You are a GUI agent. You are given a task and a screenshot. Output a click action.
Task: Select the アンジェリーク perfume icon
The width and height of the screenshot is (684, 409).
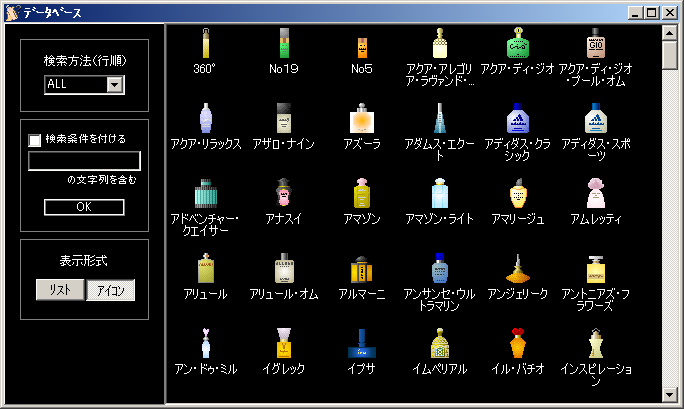coord(518,269)
